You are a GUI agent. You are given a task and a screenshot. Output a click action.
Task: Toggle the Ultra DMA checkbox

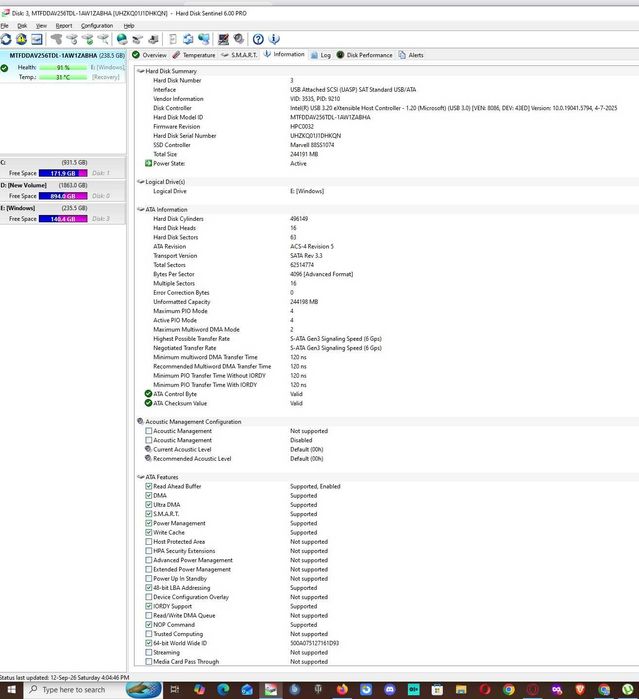pos(149,505)
